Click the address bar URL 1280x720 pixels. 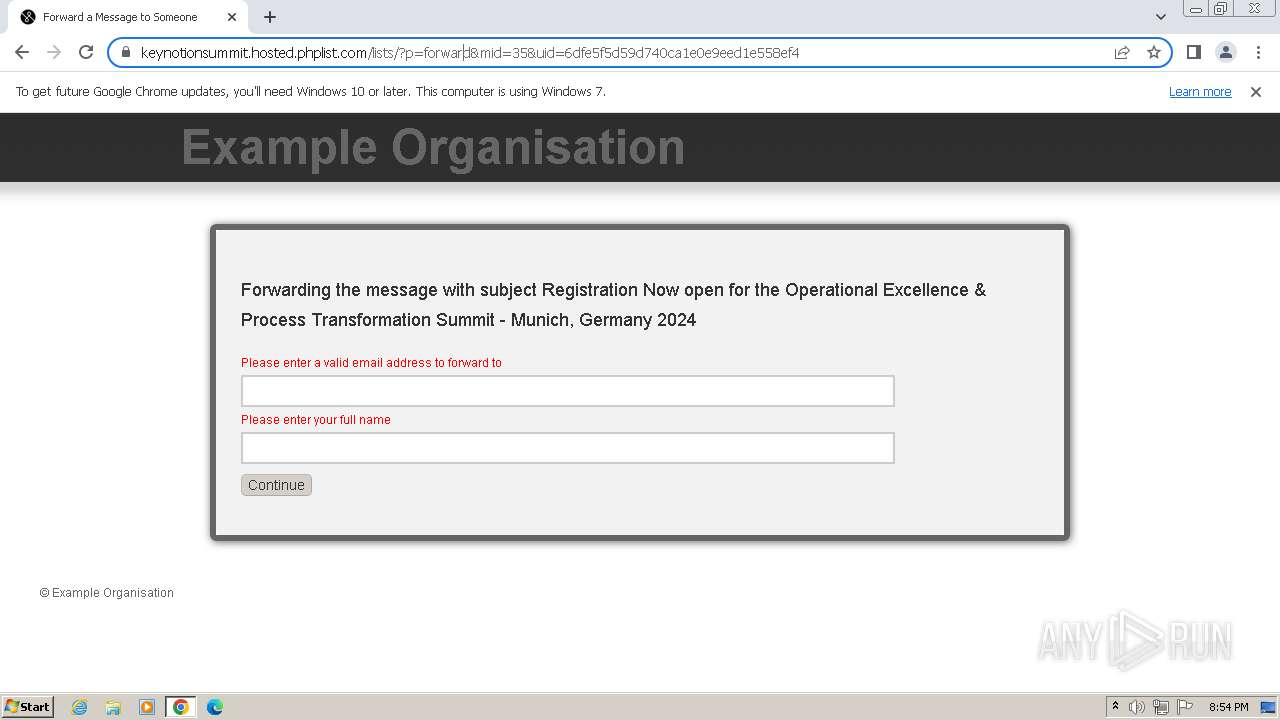(x=470, y=52)
